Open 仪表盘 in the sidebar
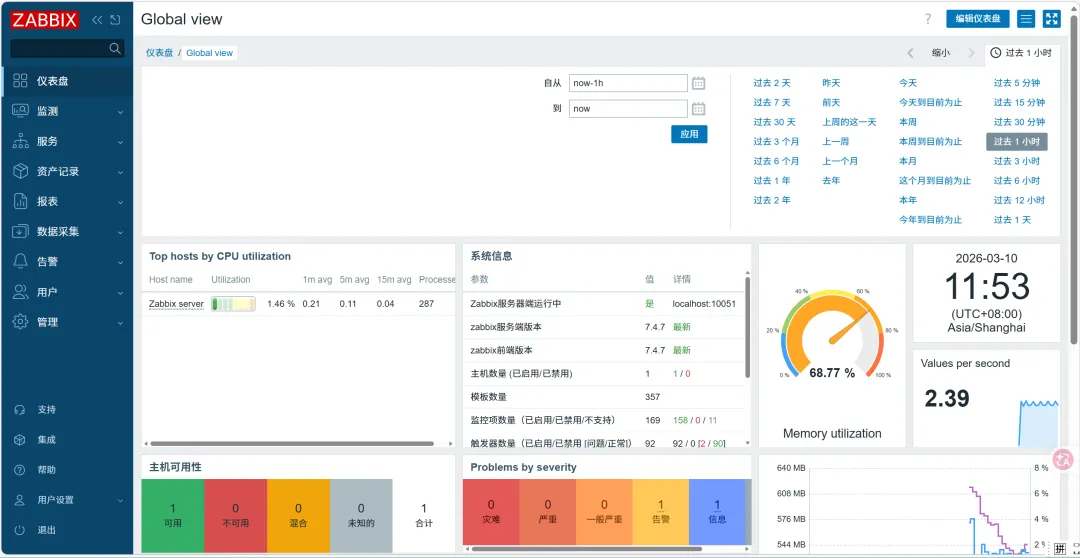 coord(67,81)
